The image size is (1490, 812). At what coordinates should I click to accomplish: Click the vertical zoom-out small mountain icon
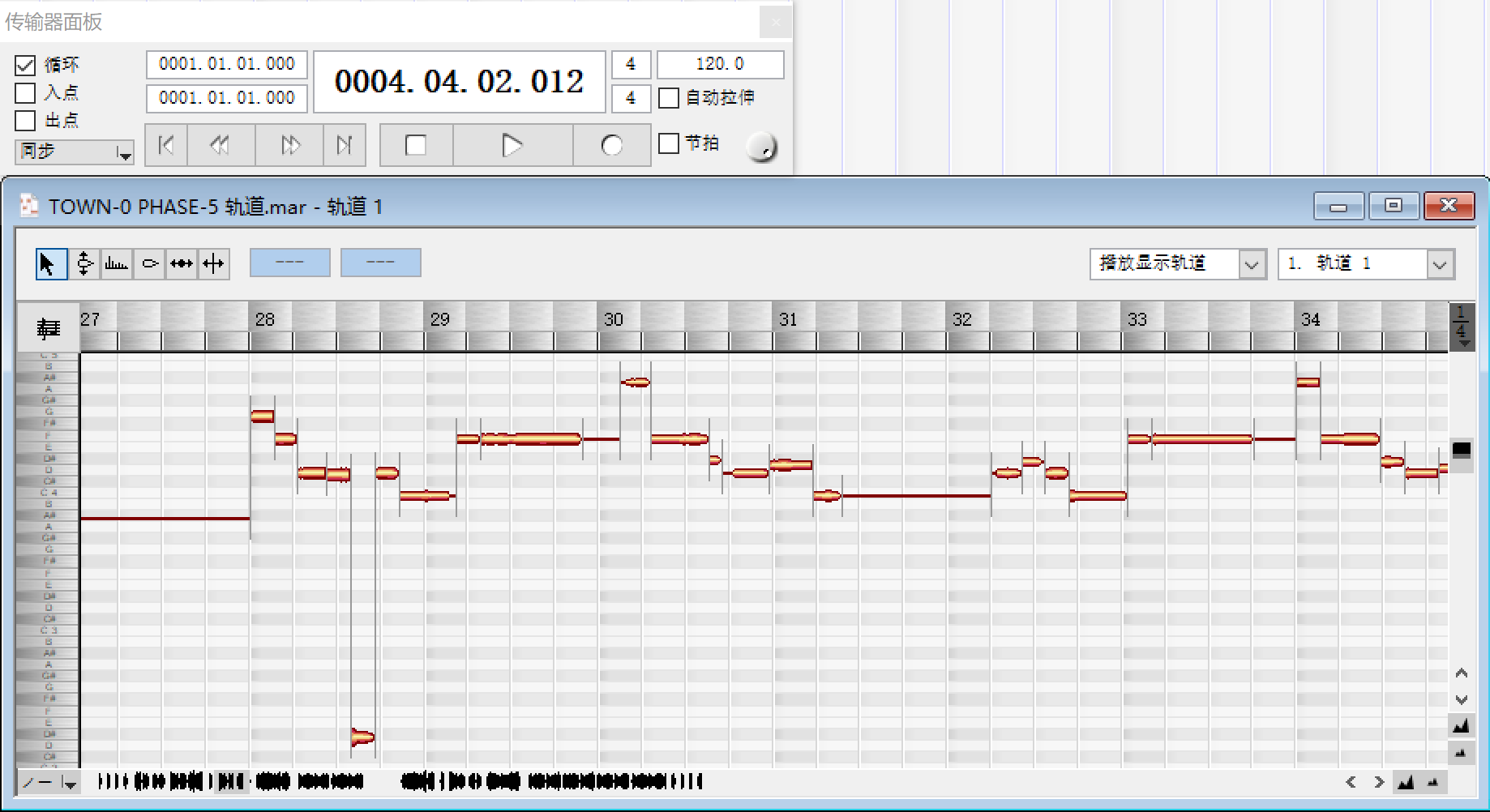pyautogui.click(x=1461, y=754)
